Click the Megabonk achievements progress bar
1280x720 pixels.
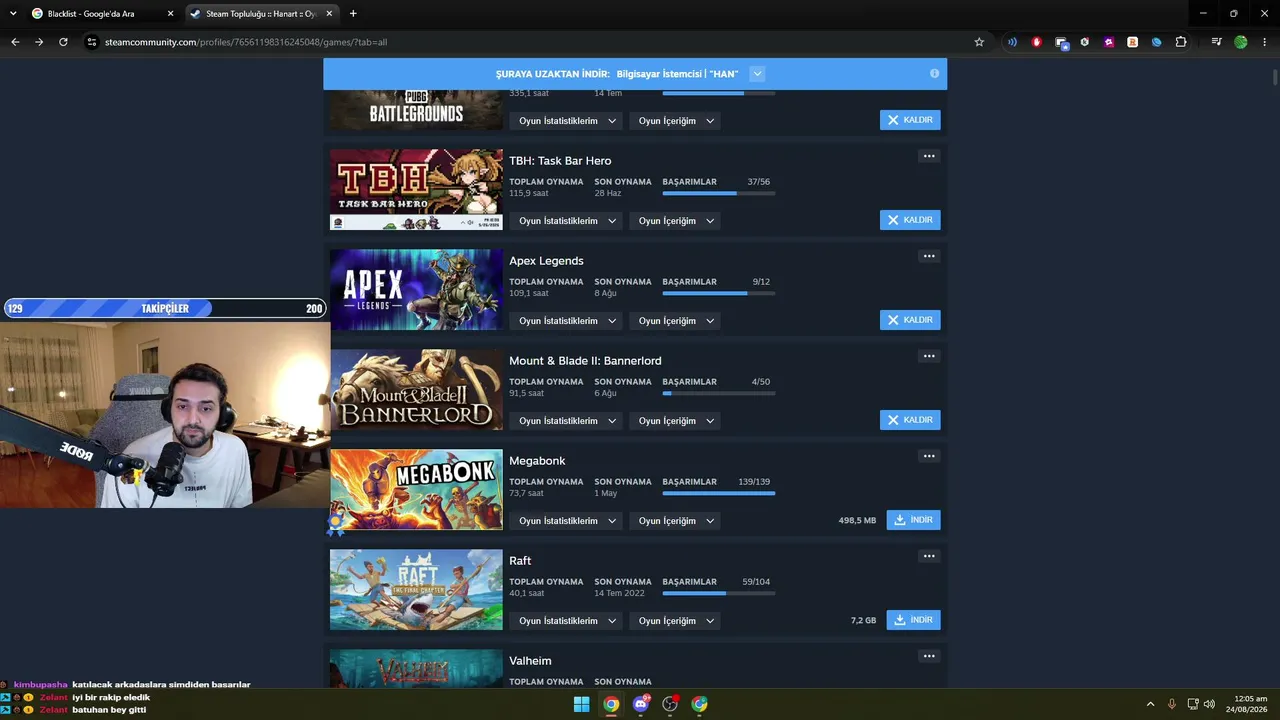tap(718, 493)
